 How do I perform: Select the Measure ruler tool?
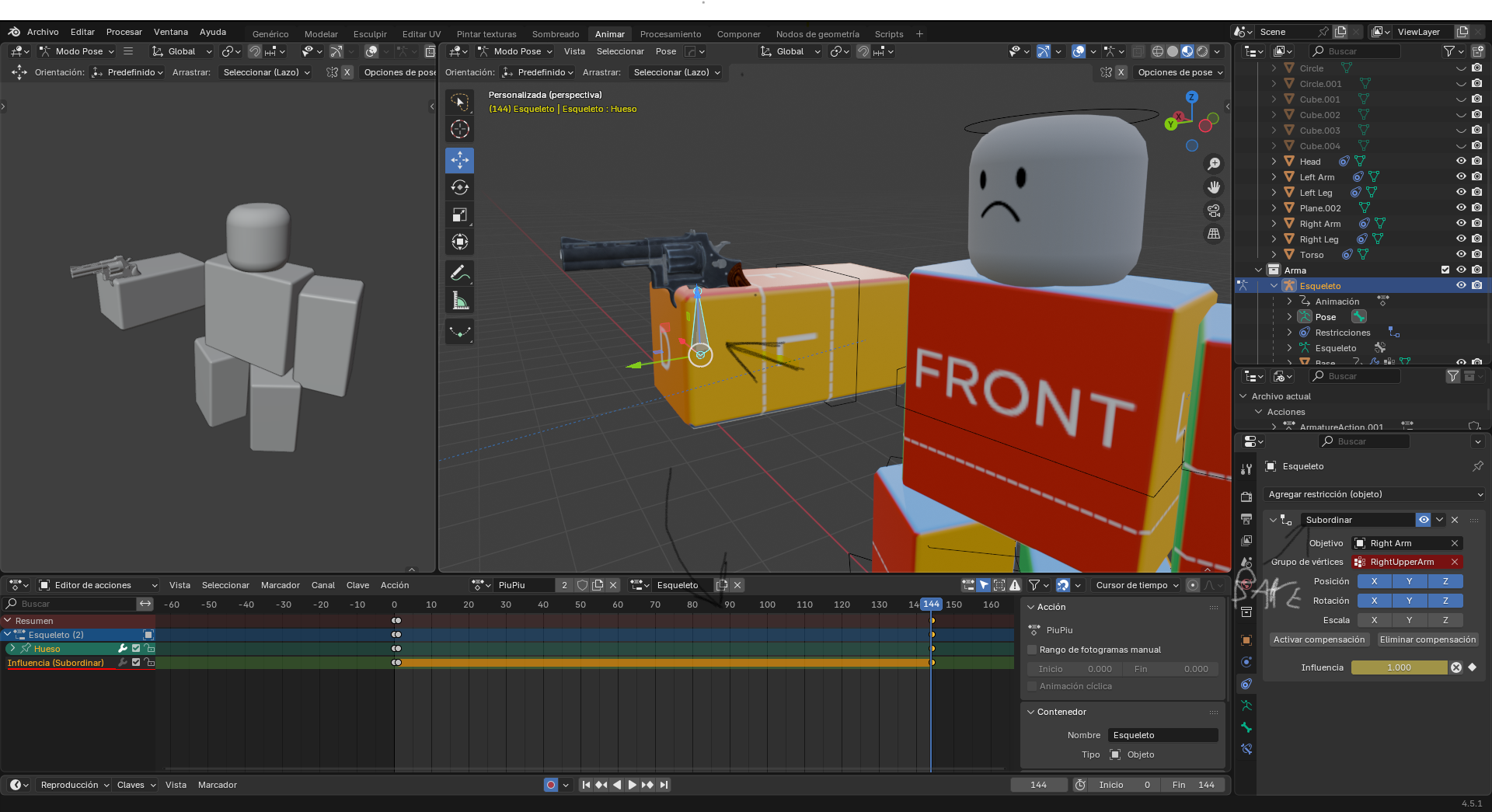pos(460,301)
